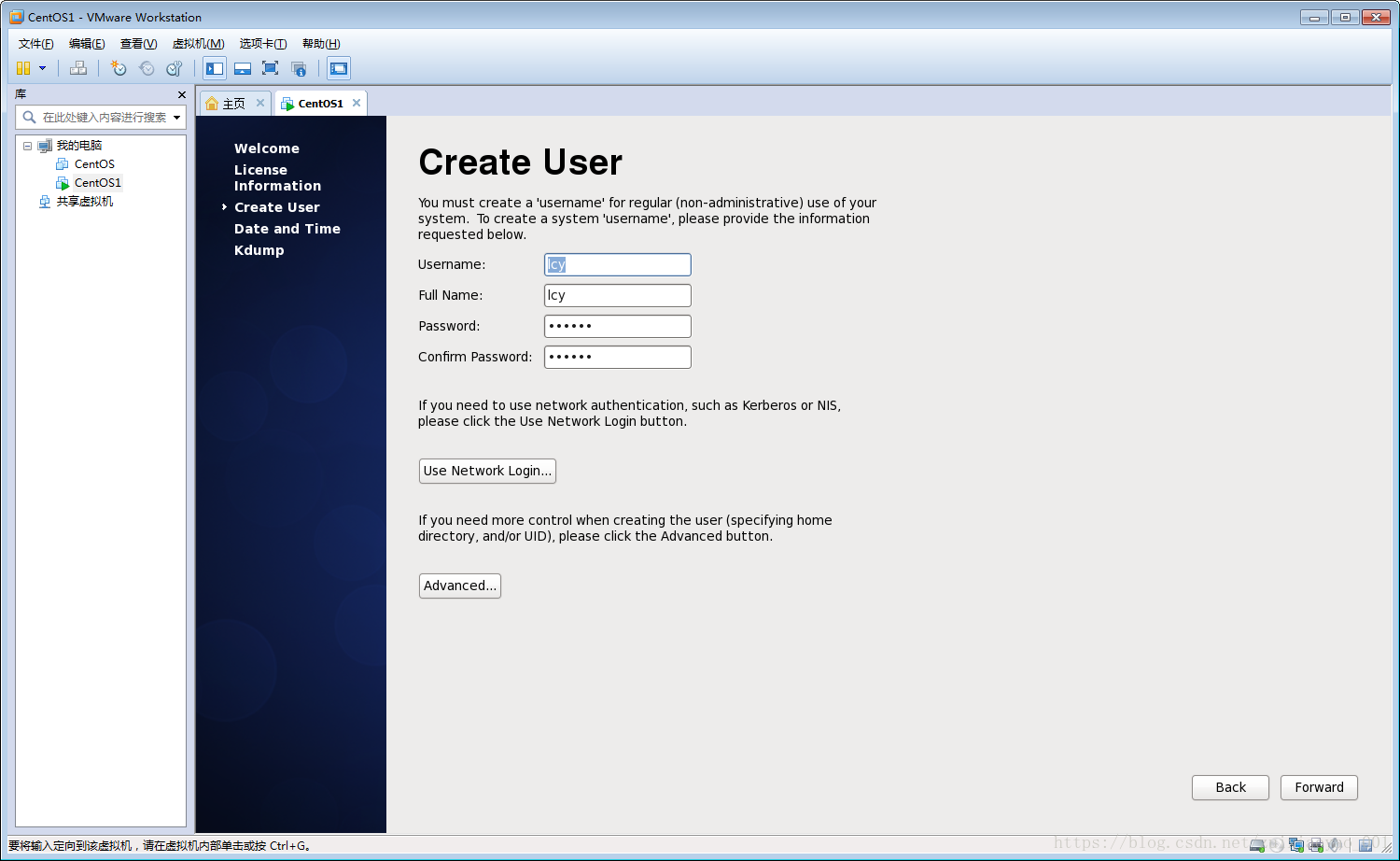
Task: Click the CD/DVD drive status icon
Action: [1277, 845]
